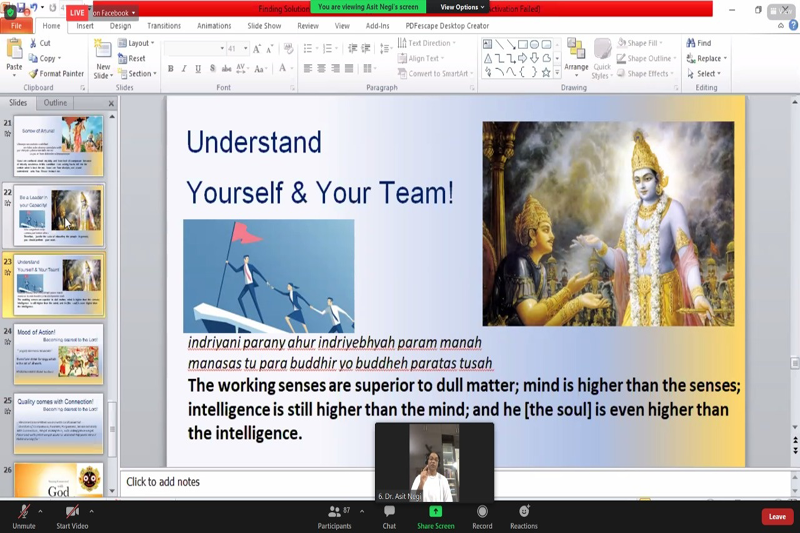The height and width of the screenshot is (533, 800).
Task: Click the Format Painter tool
Action: tap(56, 73)
